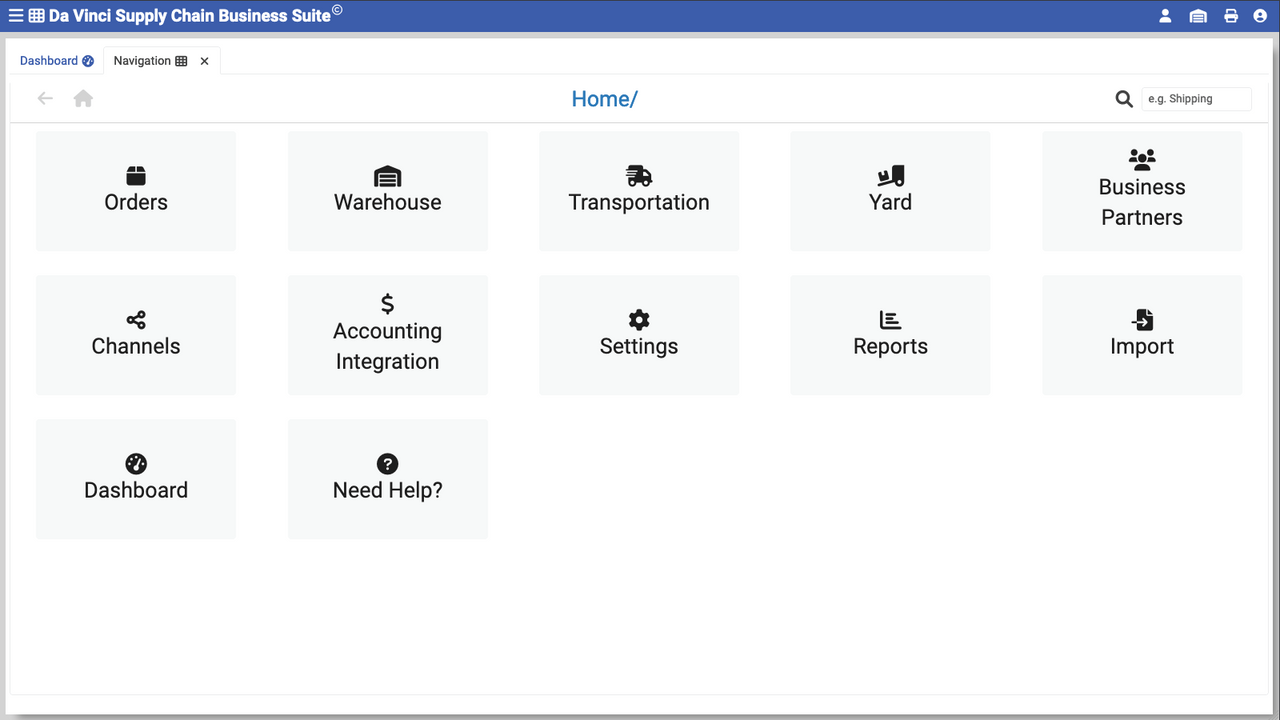
Task: Click the Da Vinci Supply Chain Business Suite title
Action: (190, 16)
